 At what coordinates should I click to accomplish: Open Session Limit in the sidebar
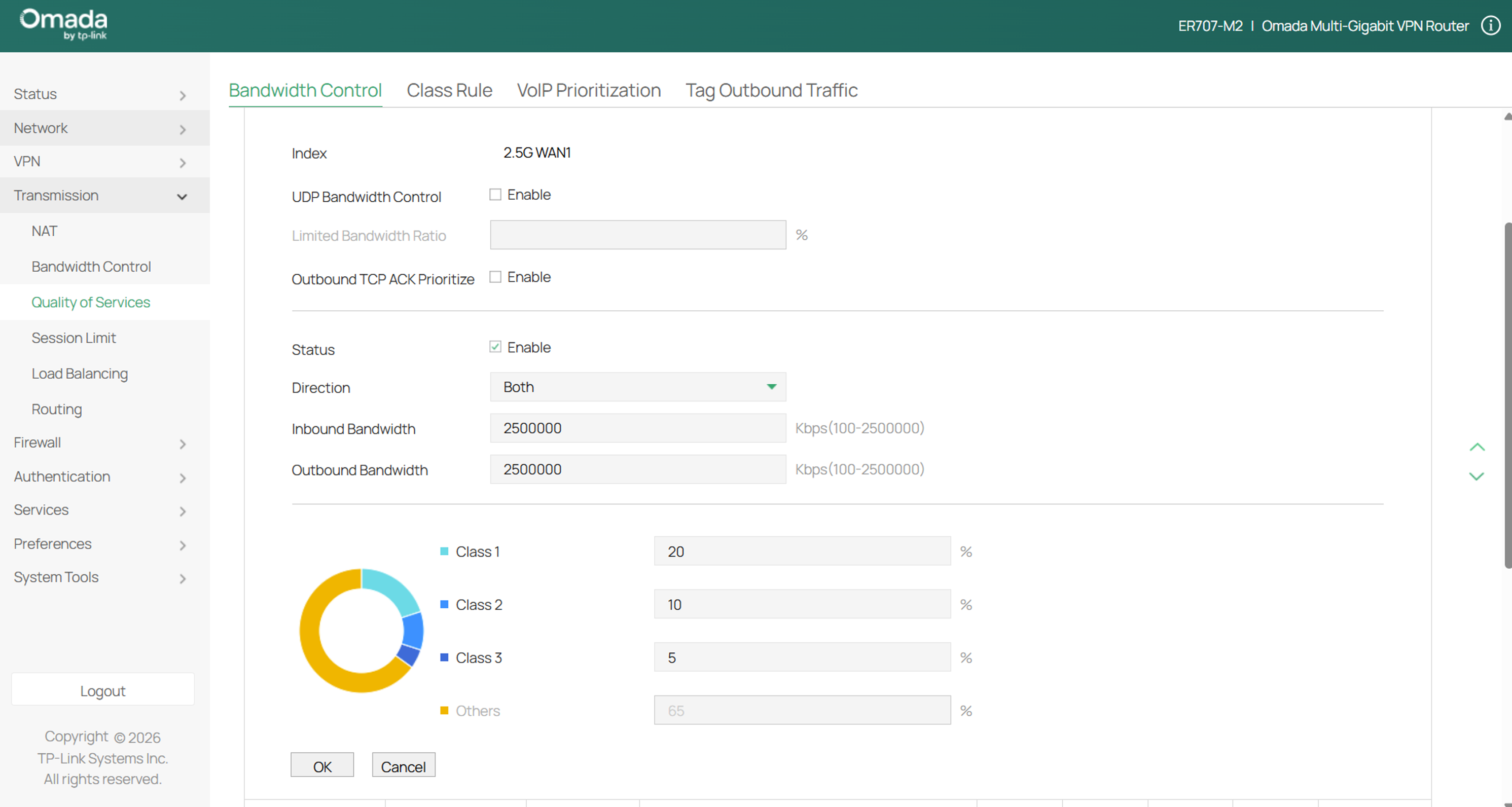[74, 338]
